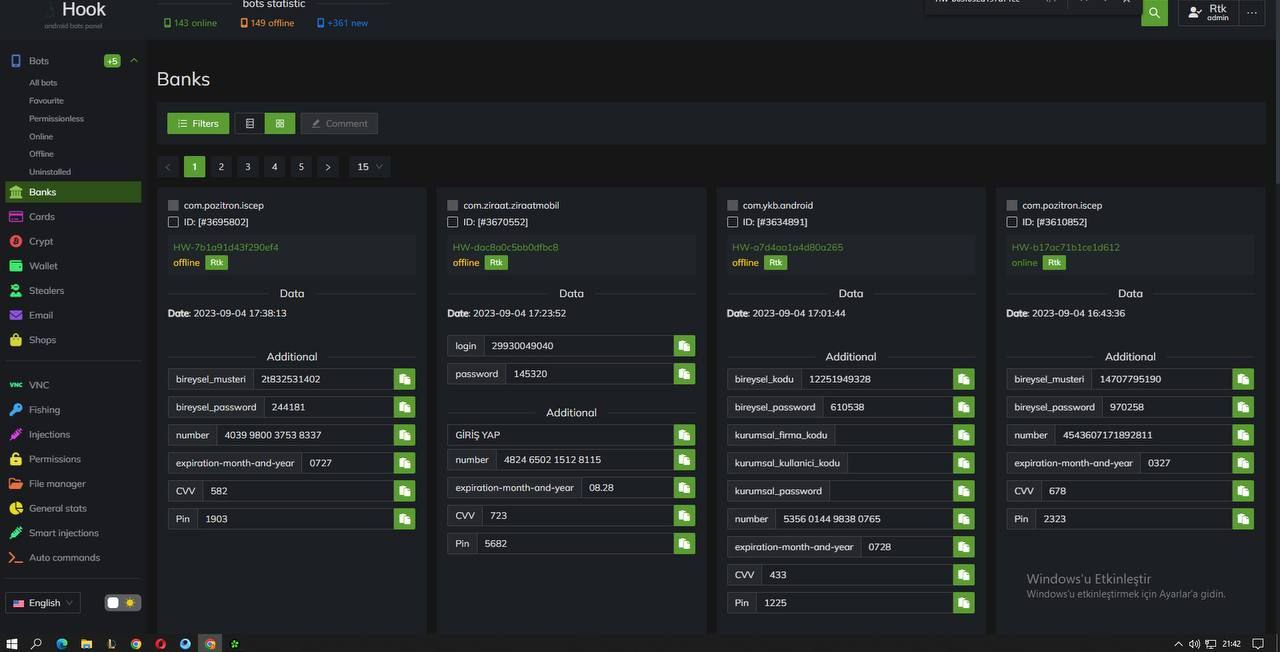
Task: Toggle the light/dark theme switch
Action: (122, 603)
